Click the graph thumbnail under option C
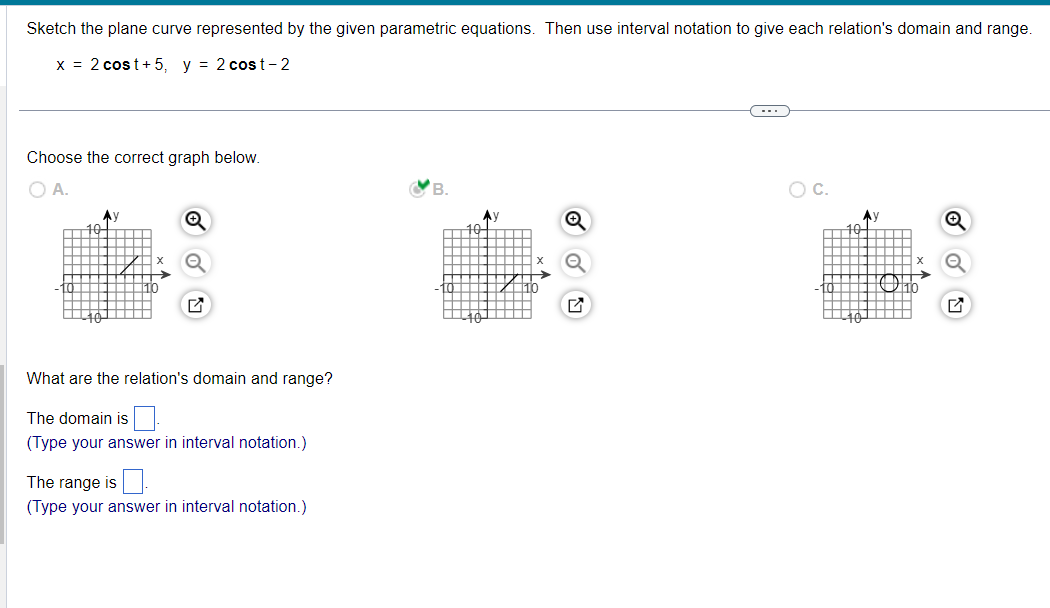Viewport: 1050px width, 608px height. [865, 272]
